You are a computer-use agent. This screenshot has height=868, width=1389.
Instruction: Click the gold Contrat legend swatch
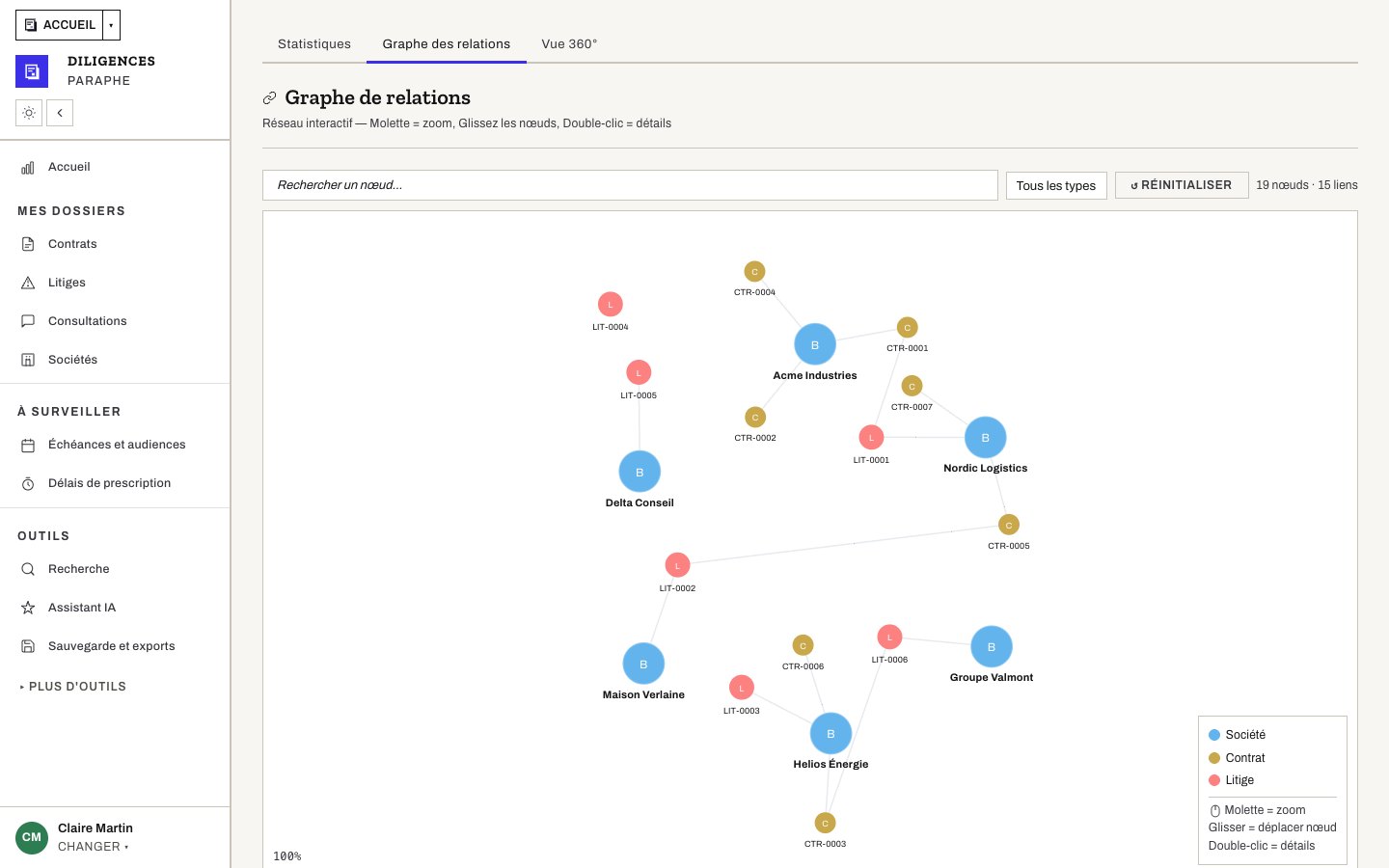pyautogui.click(x=1214, y=758)
